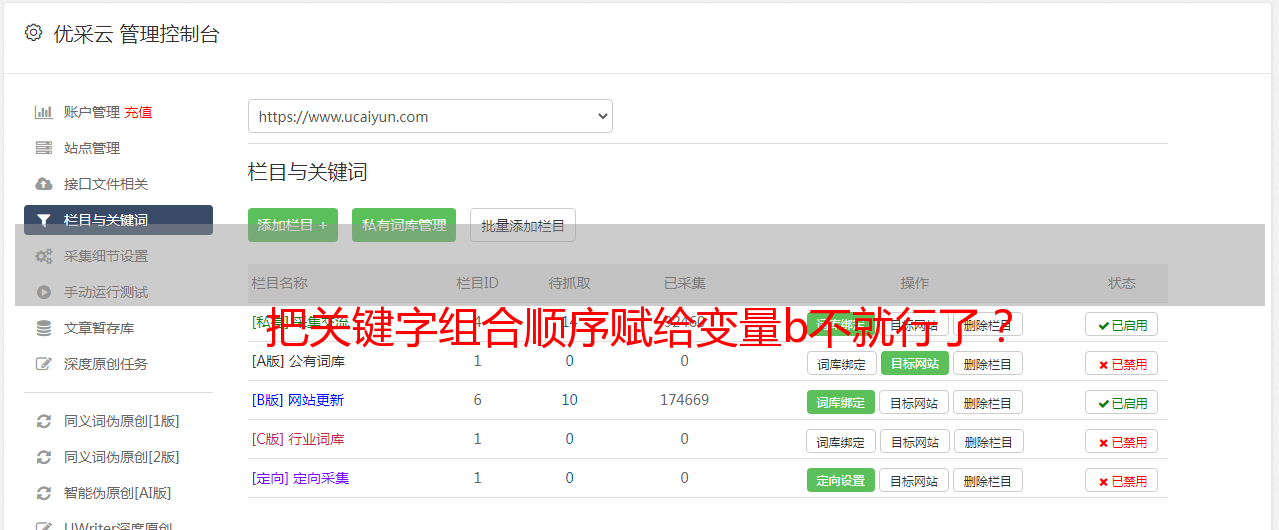
Task: Click the gear icon beside 优采云 管理控制台
Action: (34, 33)
